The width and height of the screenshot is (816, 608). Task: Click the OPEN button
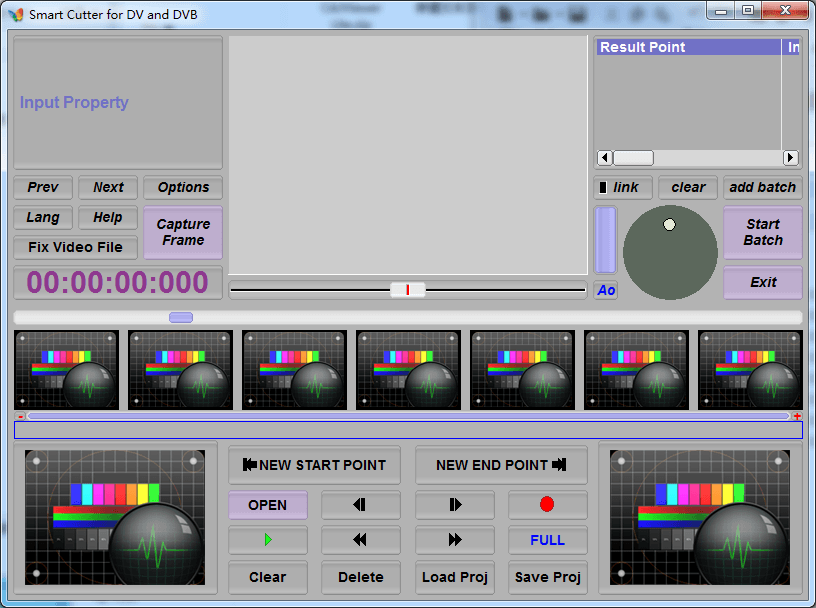[x=267, y=505]
